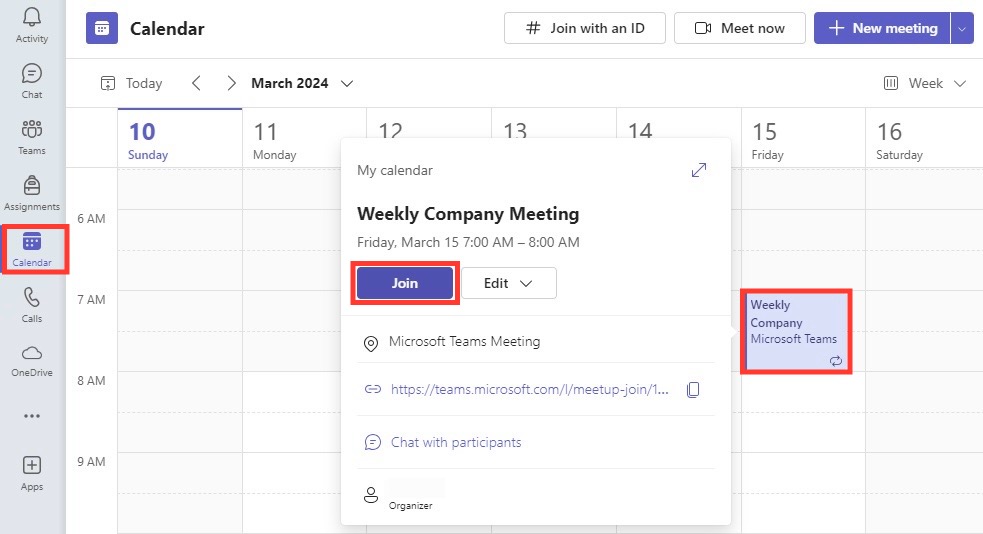
Task: Expand meeting details with pop-out icon
Action: [698, 170]
